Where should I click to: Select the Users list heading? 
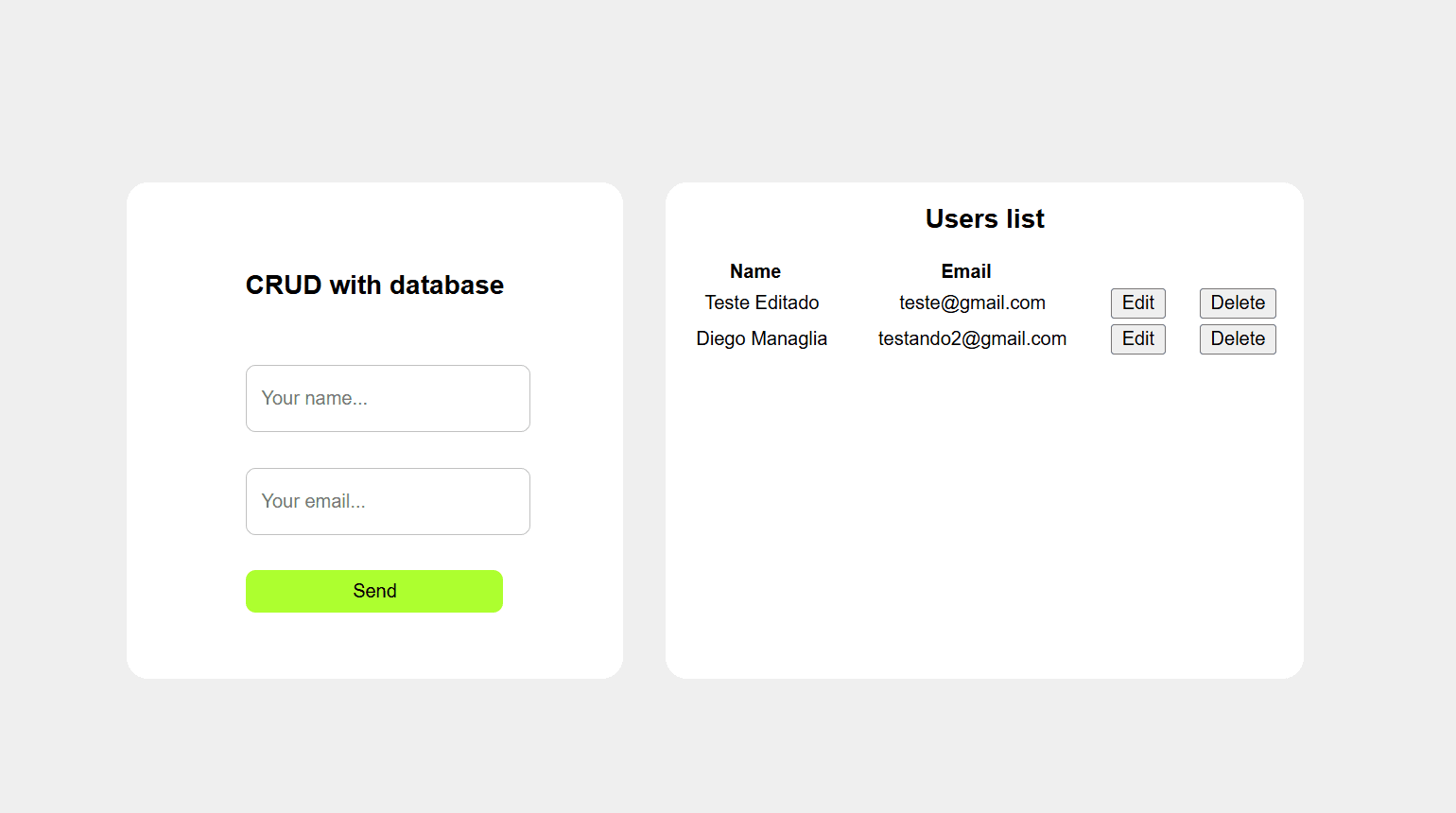pos(984,218)
